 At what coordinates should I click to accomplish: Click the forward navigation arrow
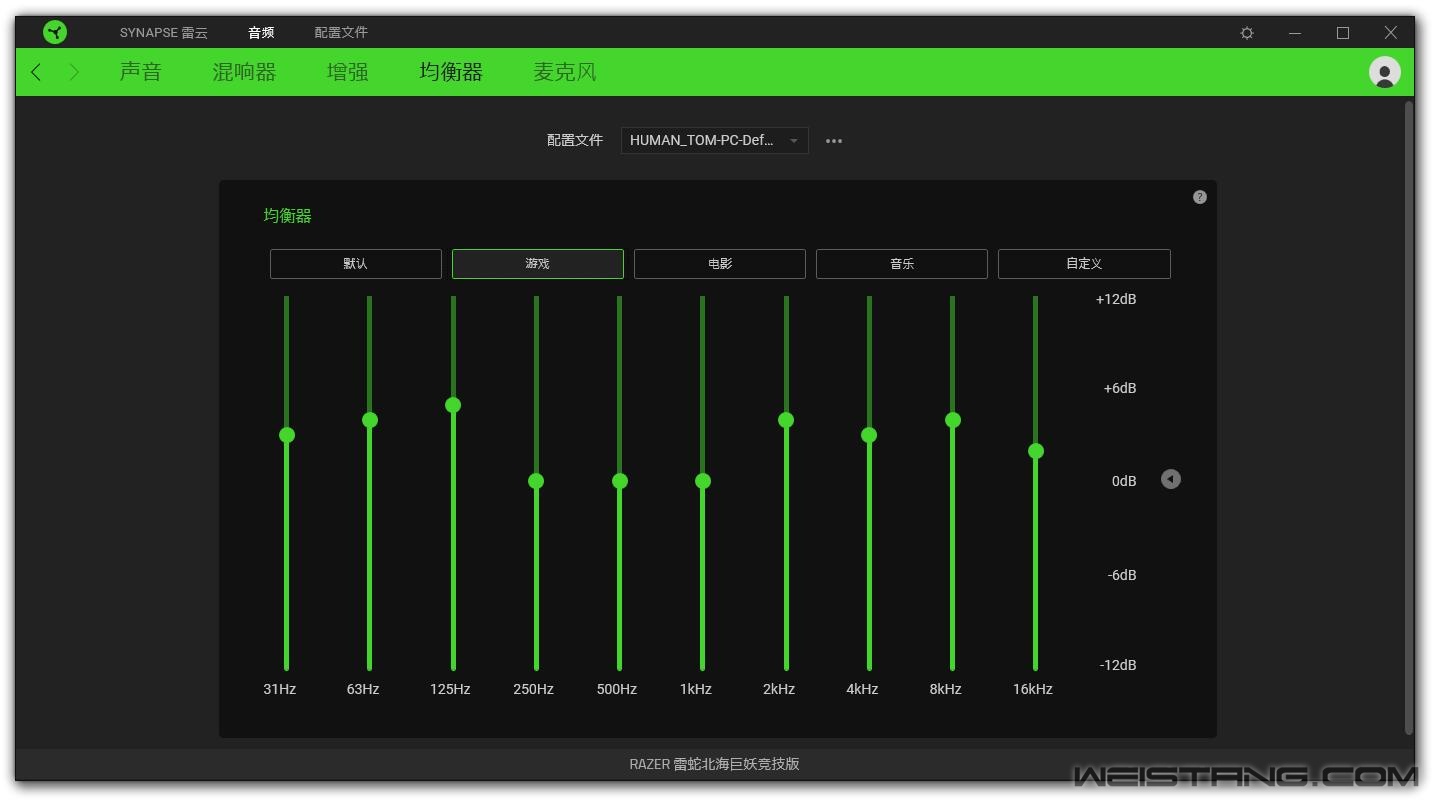[x=74, y=72]
